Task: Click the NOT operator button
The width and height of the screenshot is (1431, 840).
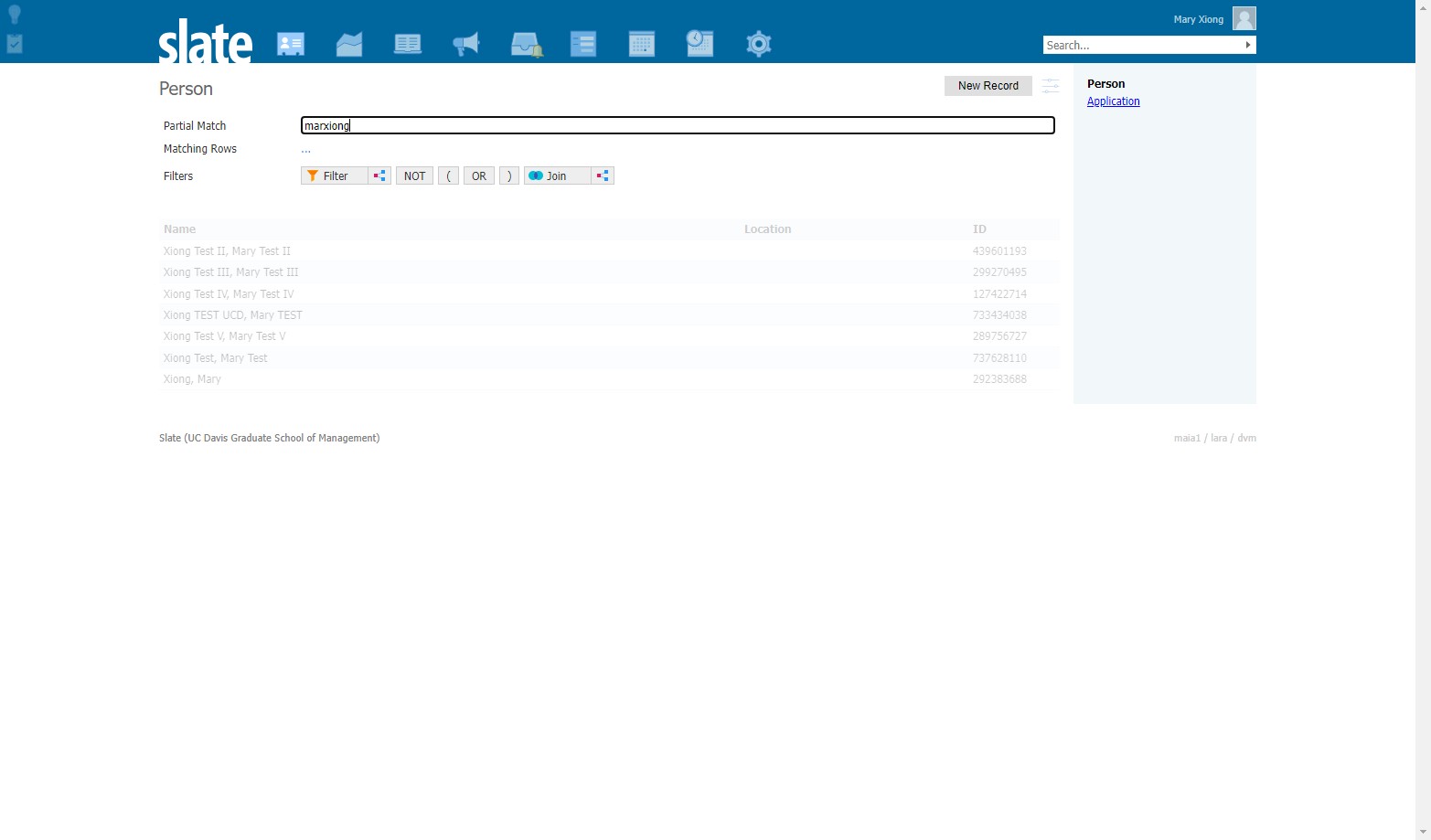Action: (x=414, y=175)
